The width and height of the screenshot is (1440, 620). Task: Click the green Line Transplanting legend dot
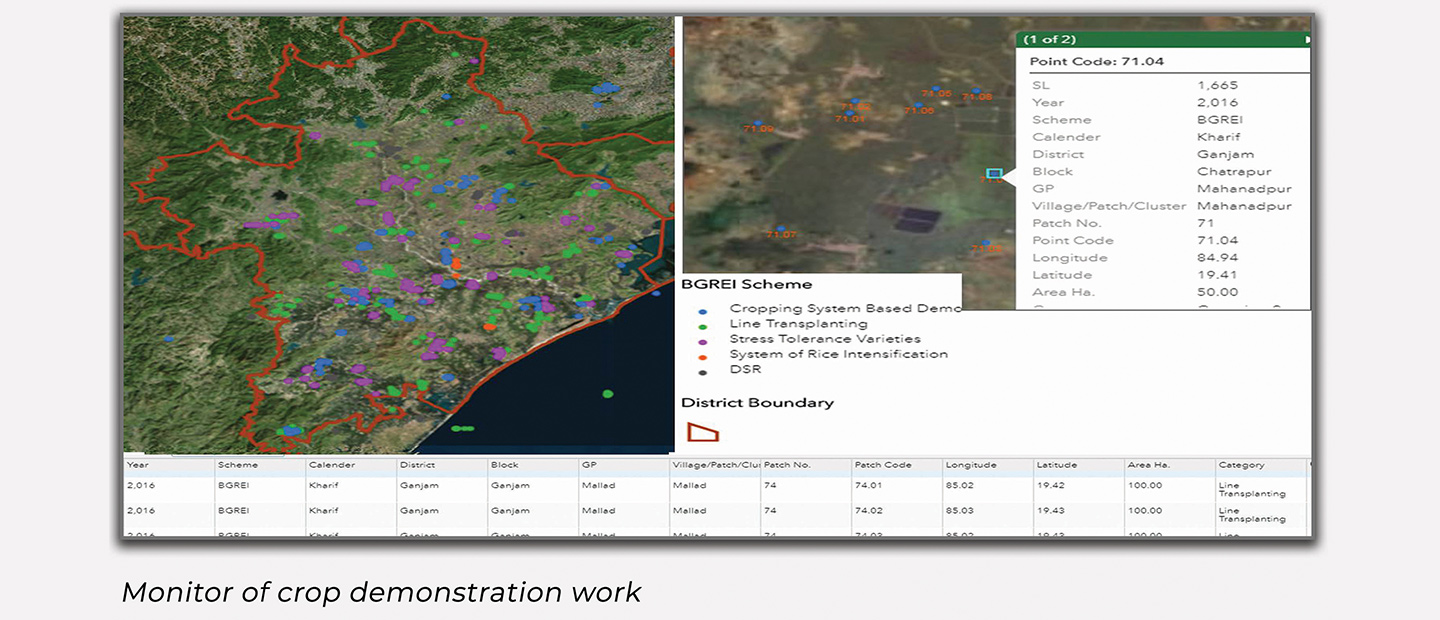coord(703,326)
